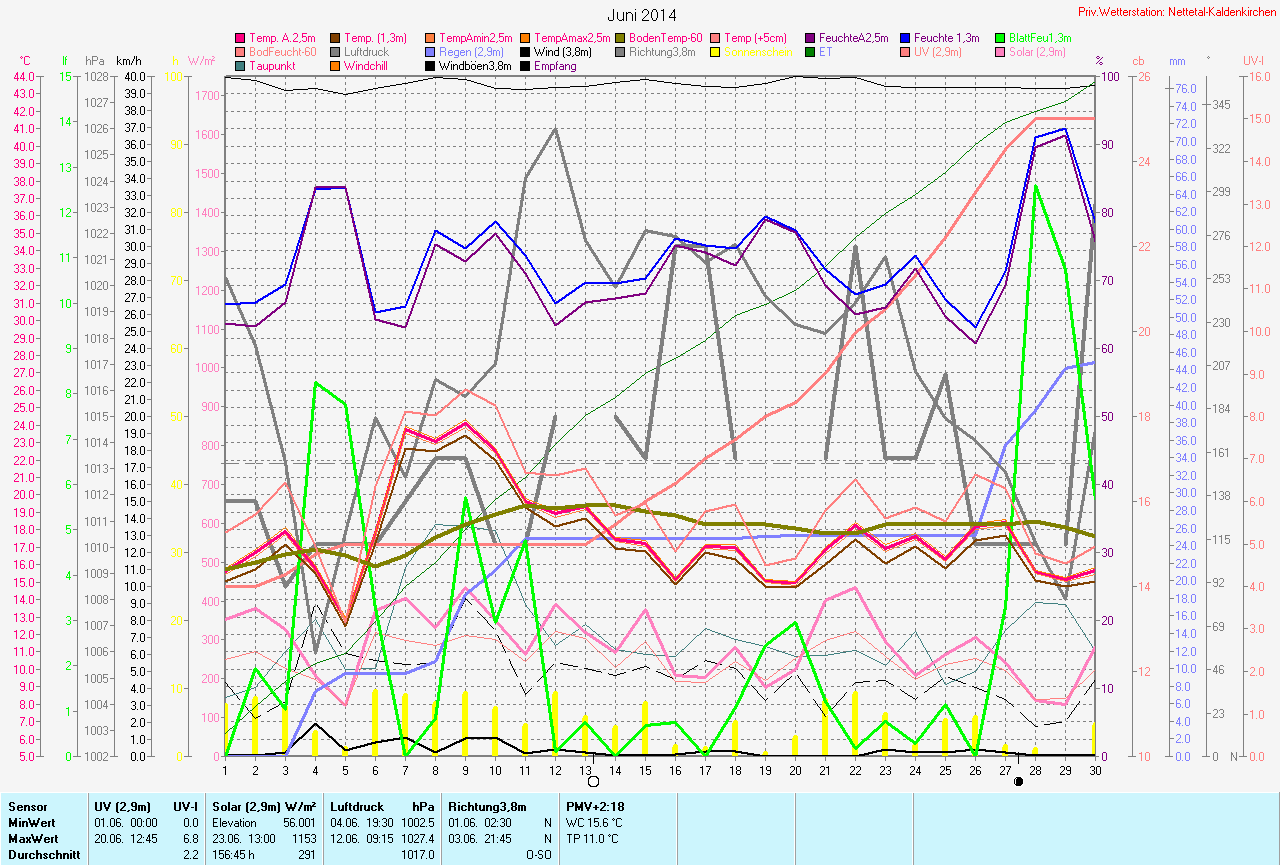Click the Temp. (1,3m) legend color swatch
Image resolution: width=1280 pixels, height=865 pixels.
(336, 37)
